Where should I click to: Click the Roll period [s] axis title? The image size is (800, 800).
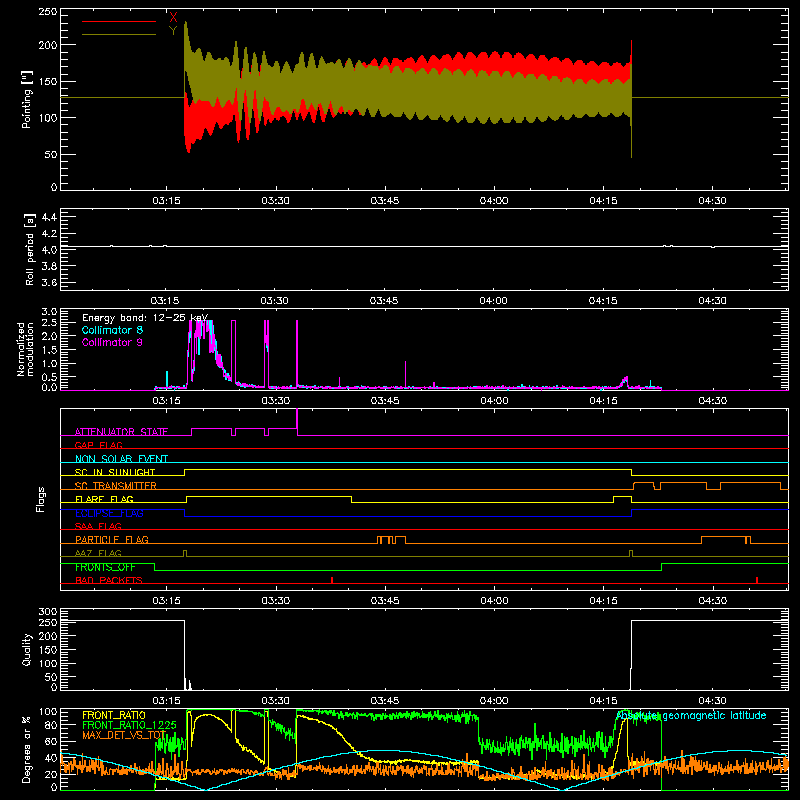(x=29, y=249)
